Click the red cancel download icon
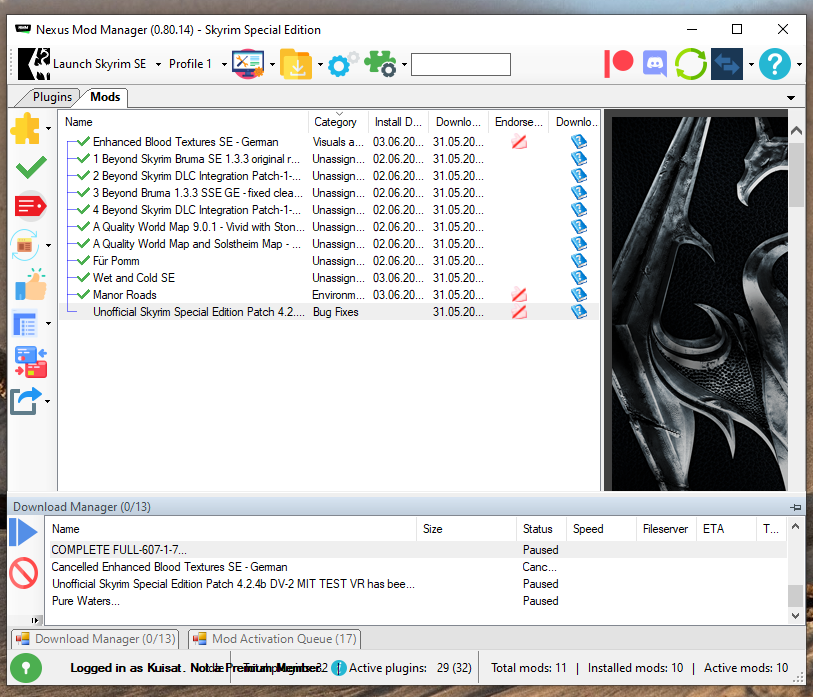This screenshot has height=697, width=813. (x=24, y=572)
